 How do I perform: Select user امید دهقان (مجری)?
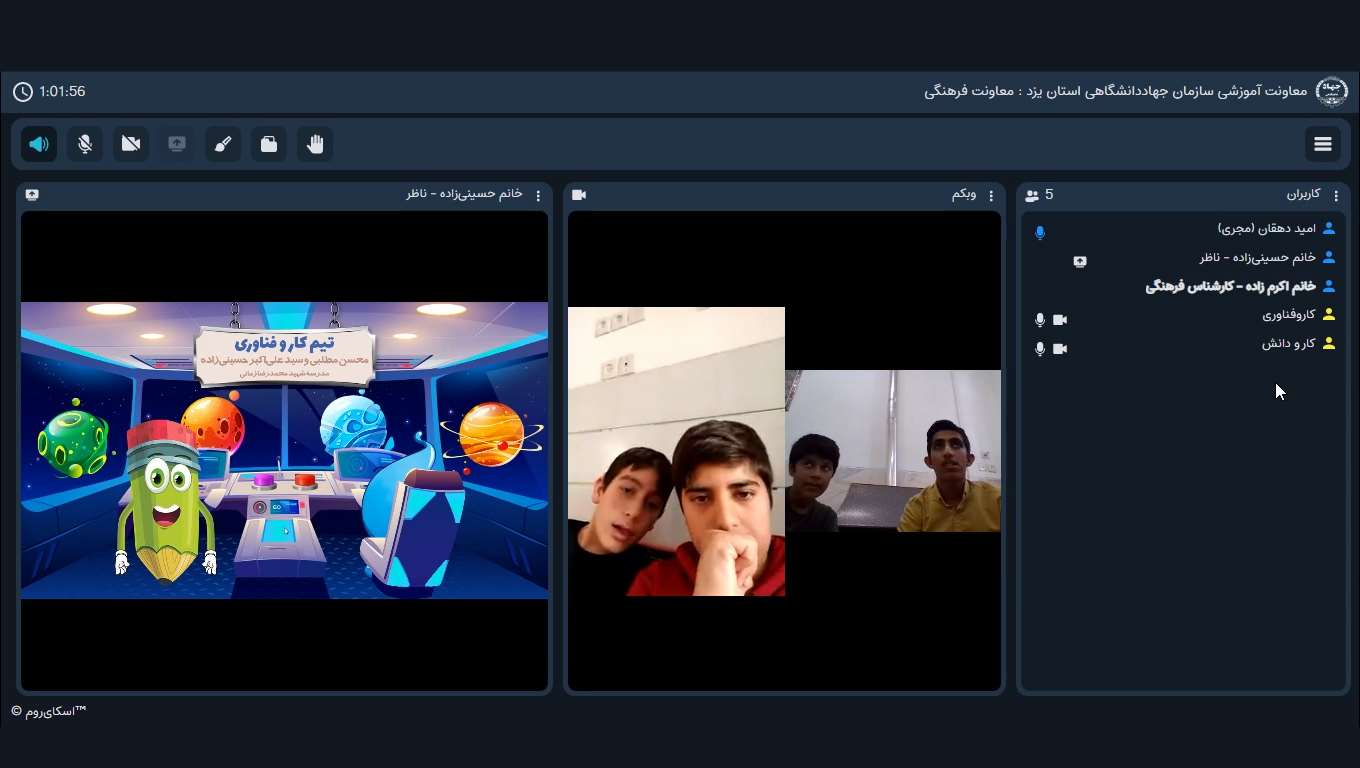tap(1266, 229)
